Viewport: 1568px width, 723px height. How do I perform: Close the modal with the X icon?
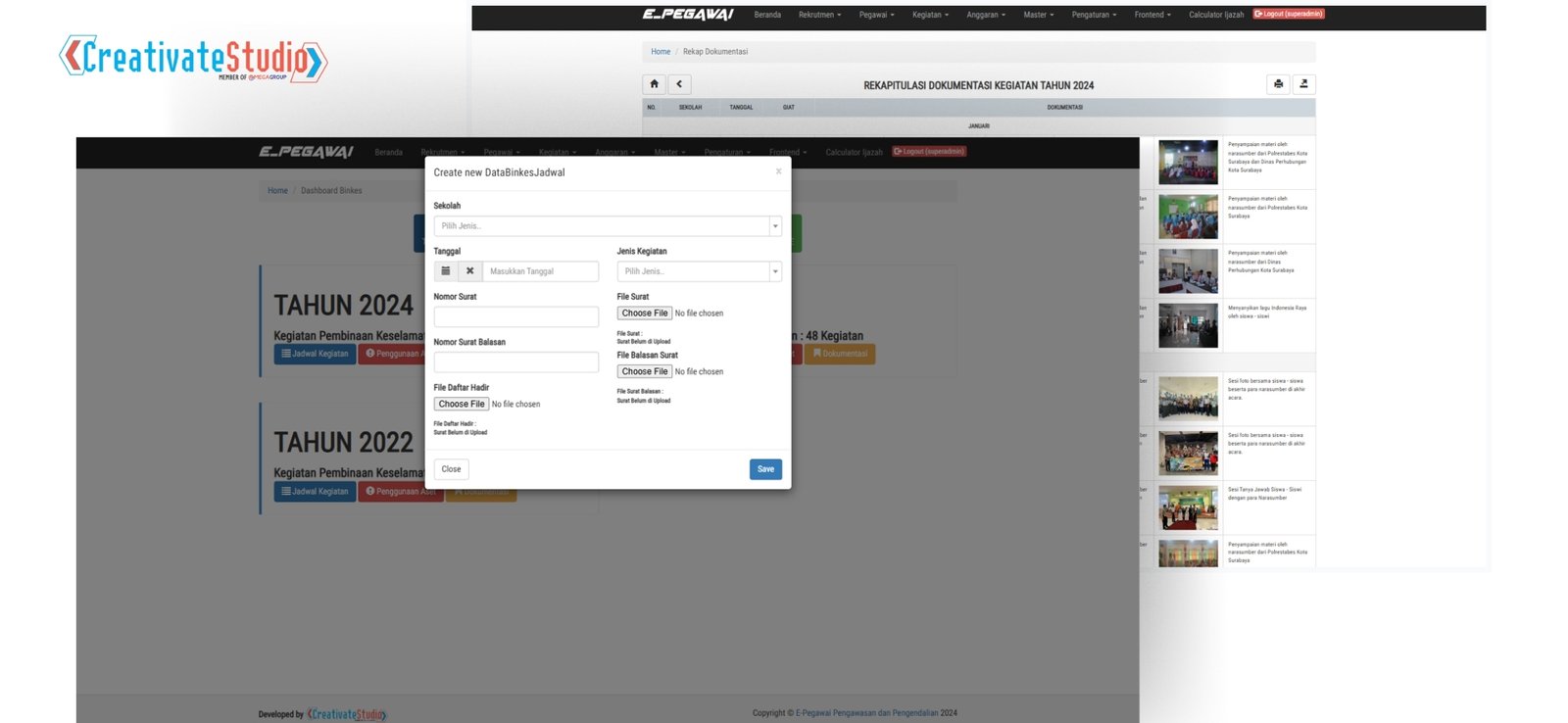779,171
